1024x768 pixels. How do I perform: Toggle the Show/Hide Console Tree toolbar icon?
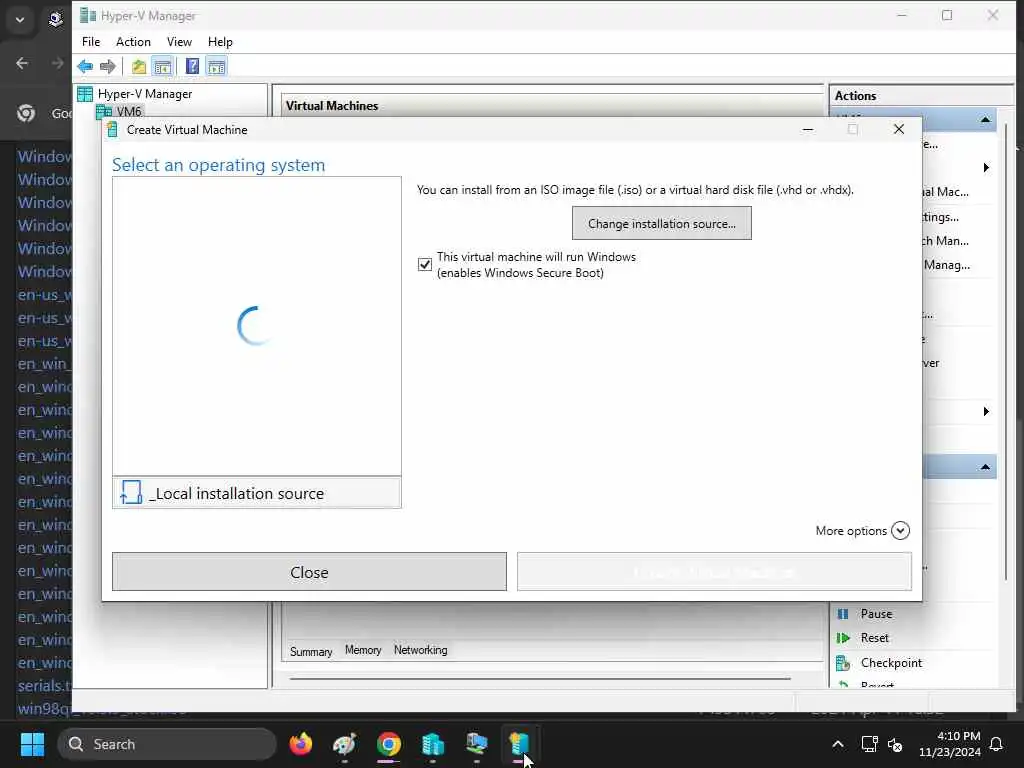point(163,66)
